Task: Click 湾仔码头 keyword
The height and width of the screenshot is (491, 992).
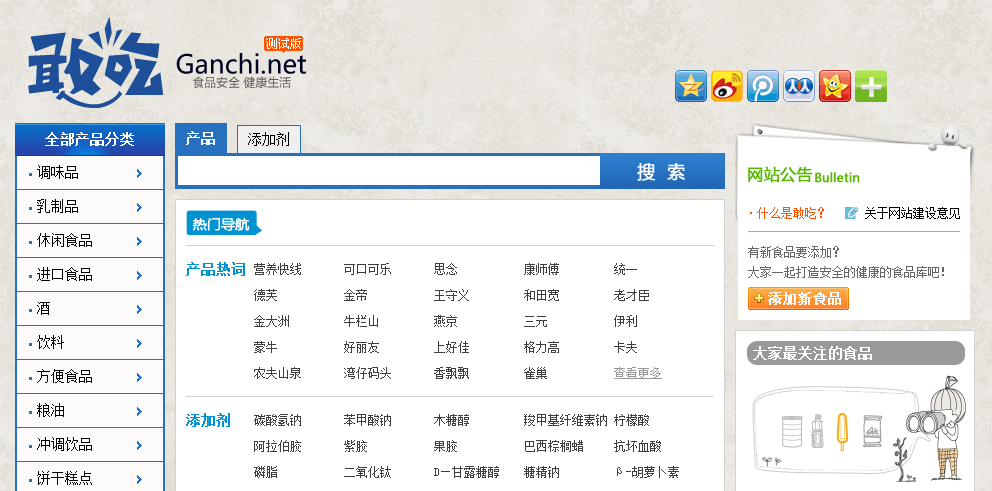Action: point(368,373)
